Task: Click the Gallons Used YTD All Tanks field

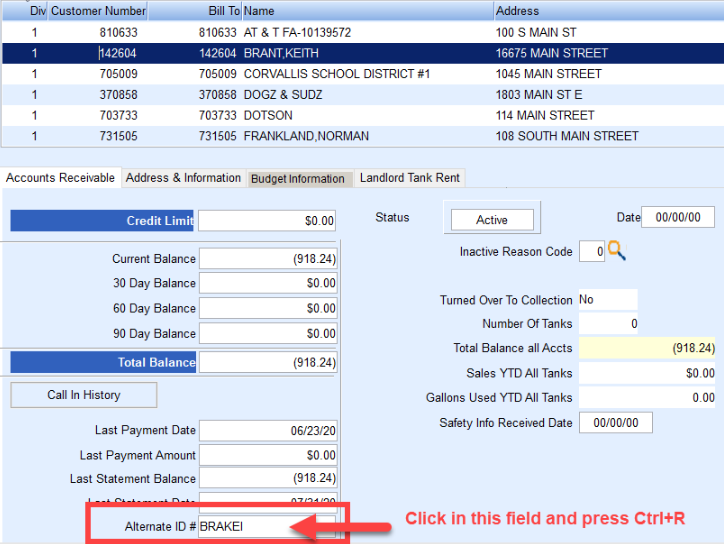Action: point(647,398)
